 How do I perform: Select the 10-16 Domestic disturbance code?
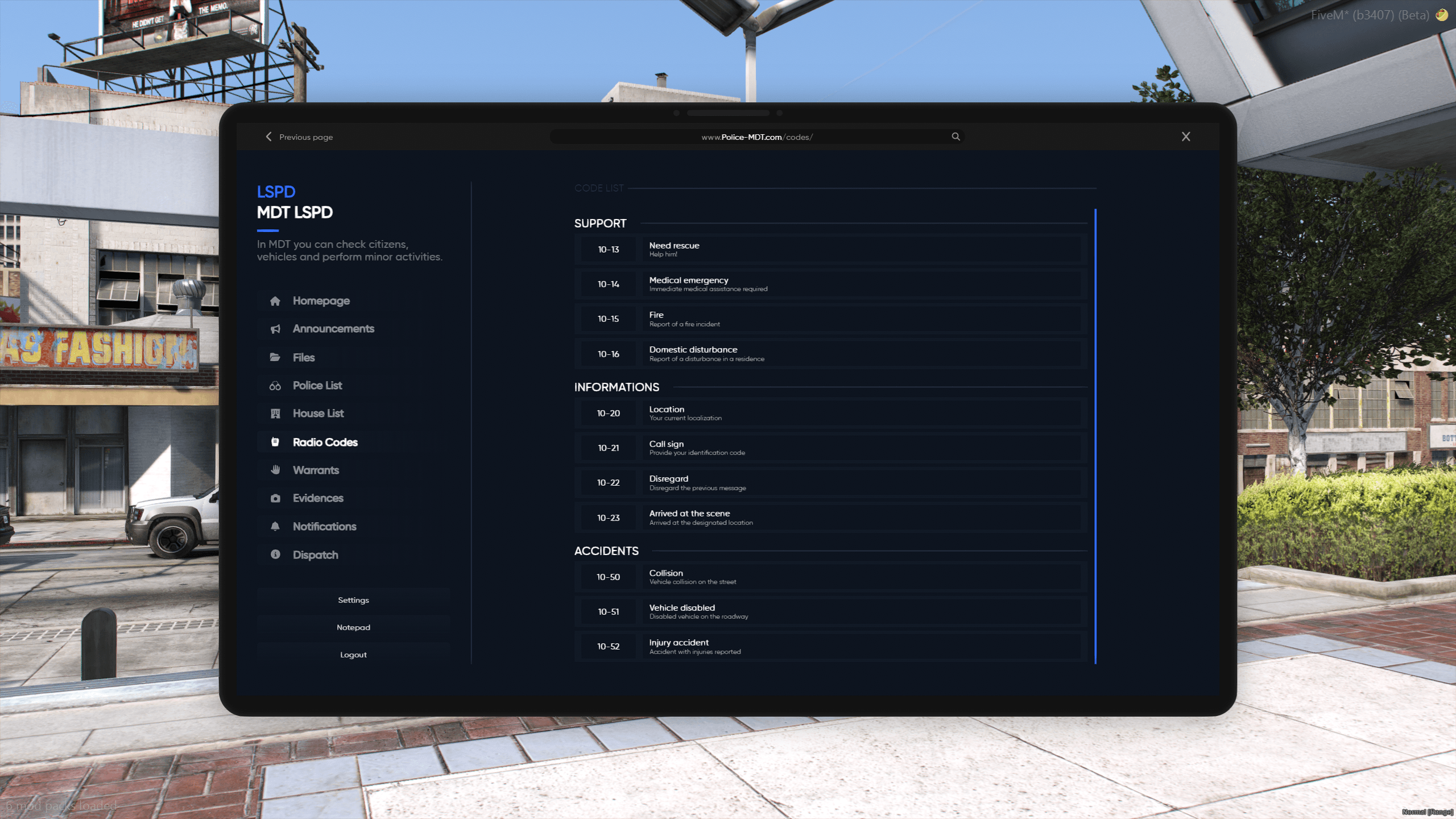(830, 354)
